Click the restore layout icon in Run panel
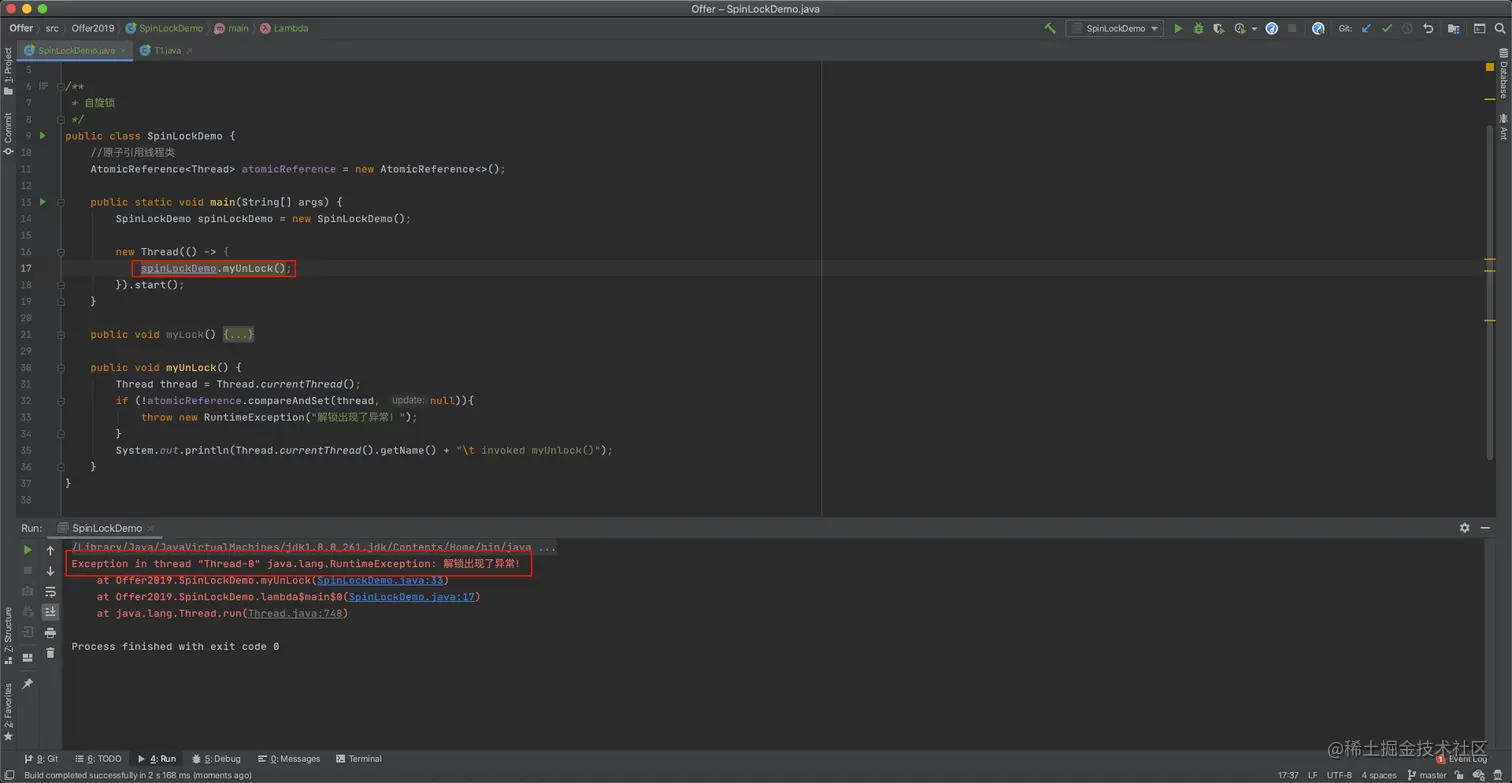The width and height of the screenshot is (1512, 783). pyautogui.click(x=28, y=657)
